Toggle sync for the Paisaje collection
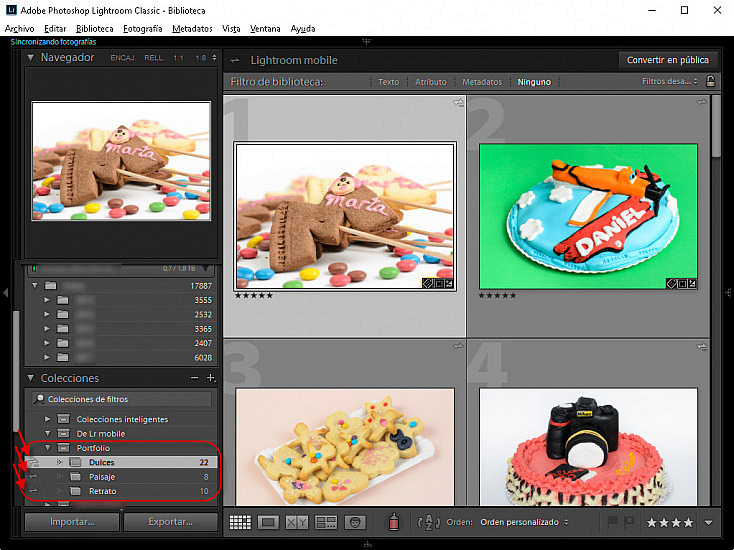 [x=34, y=477]
